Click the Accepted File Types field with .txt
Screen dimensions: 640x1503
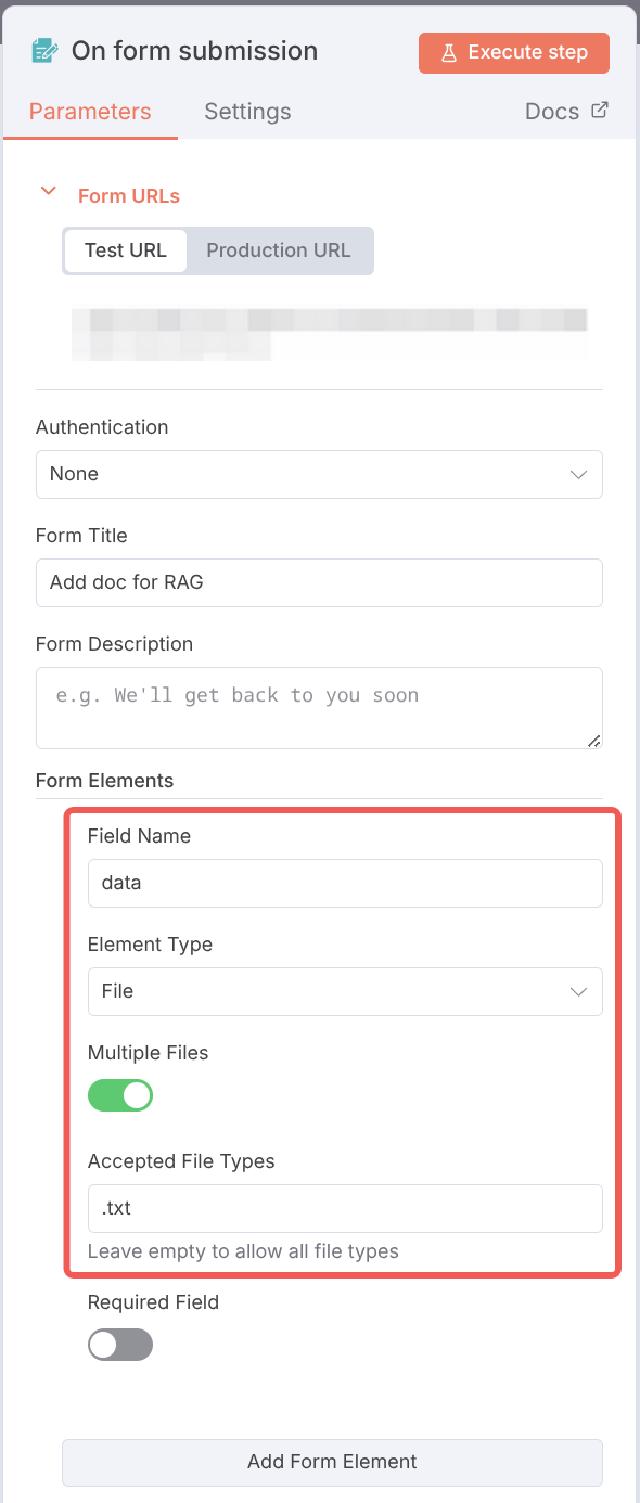pyautogui.click(x=345, y=1208)
